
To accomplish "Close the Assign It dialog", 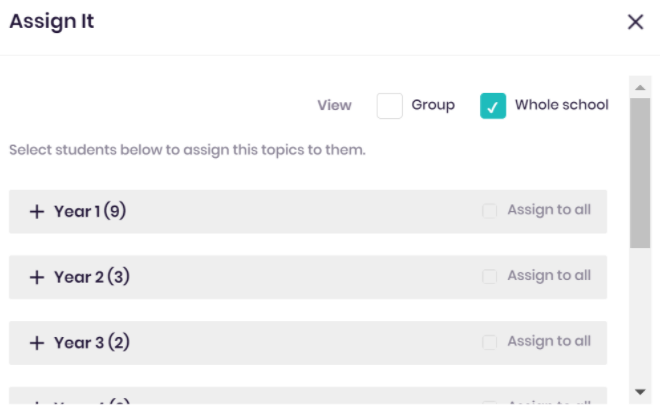I will tap(636, 22).
